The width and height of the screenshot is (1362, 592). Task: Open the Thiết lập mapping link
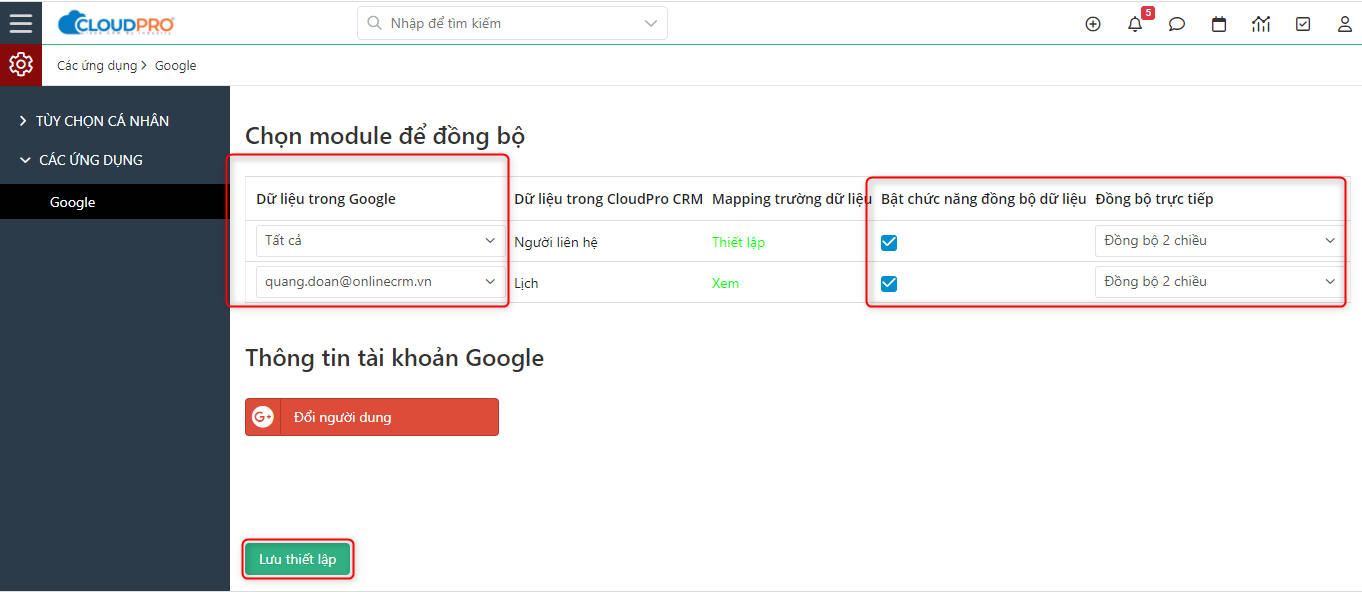point(739,242)
